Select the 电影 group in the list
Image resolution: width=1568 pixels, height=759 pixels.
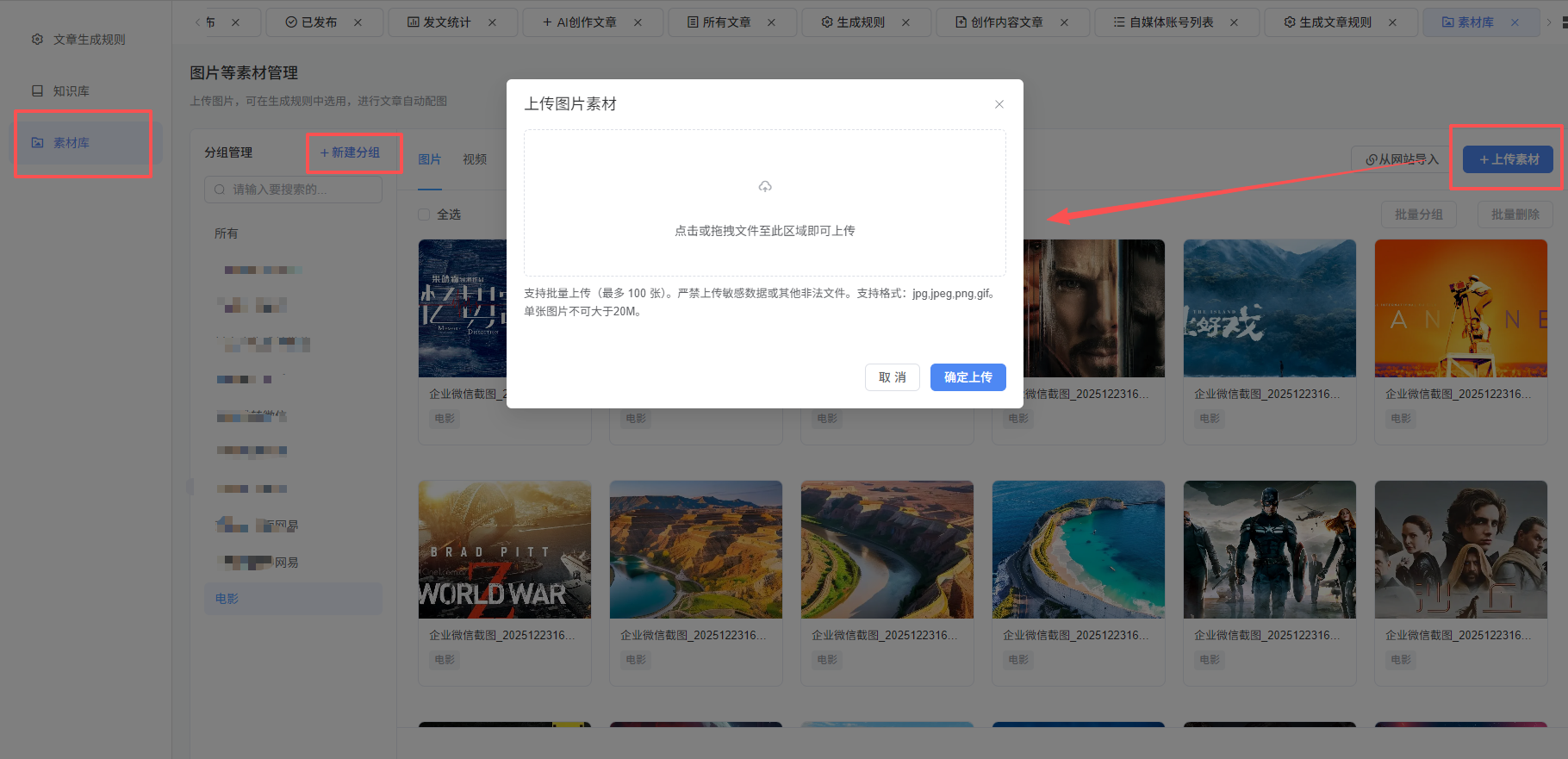click(x=227, y=599)
